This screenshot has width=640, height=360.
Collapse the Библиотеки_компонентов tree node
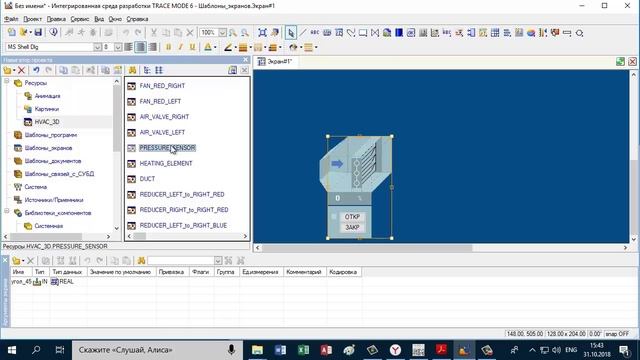click(x=7, y=212)
